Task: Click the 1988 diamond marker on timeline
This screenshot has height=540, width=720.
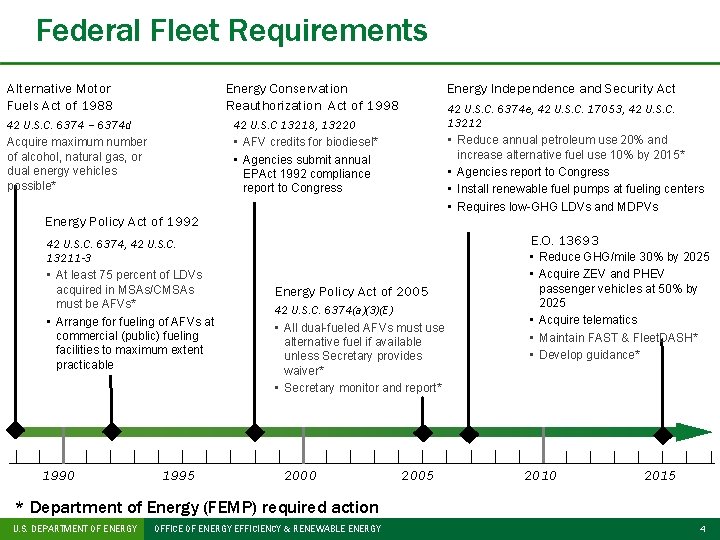Action: click(16, 430)
